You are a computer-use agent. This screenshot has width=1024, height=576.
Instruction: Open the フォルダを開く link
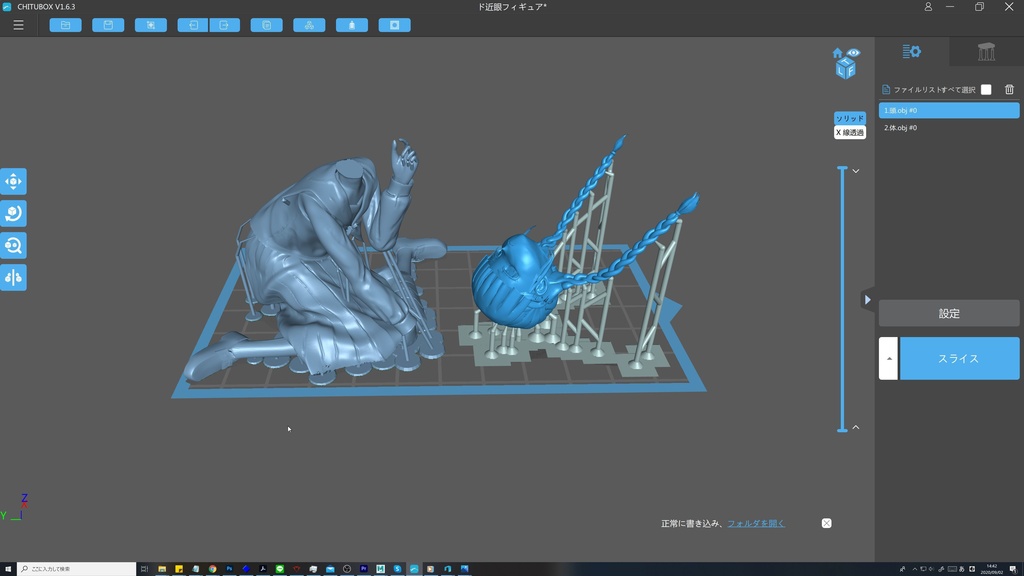point(756,523)
